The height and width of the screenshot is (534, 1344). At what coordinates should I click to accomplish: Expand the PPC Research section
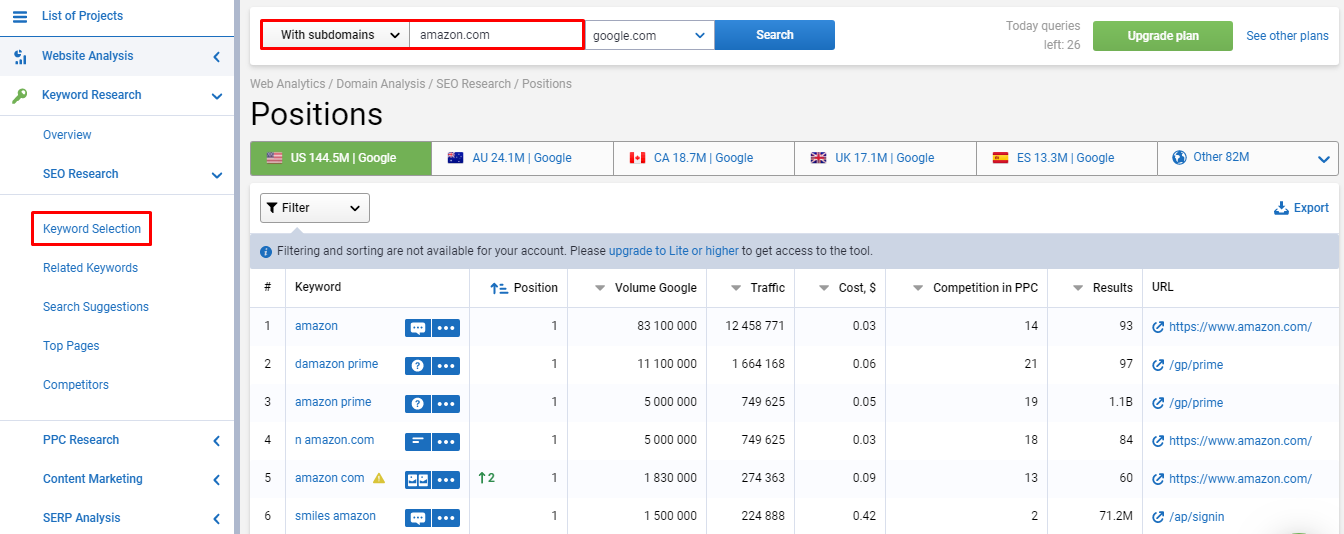coord(217,441)
